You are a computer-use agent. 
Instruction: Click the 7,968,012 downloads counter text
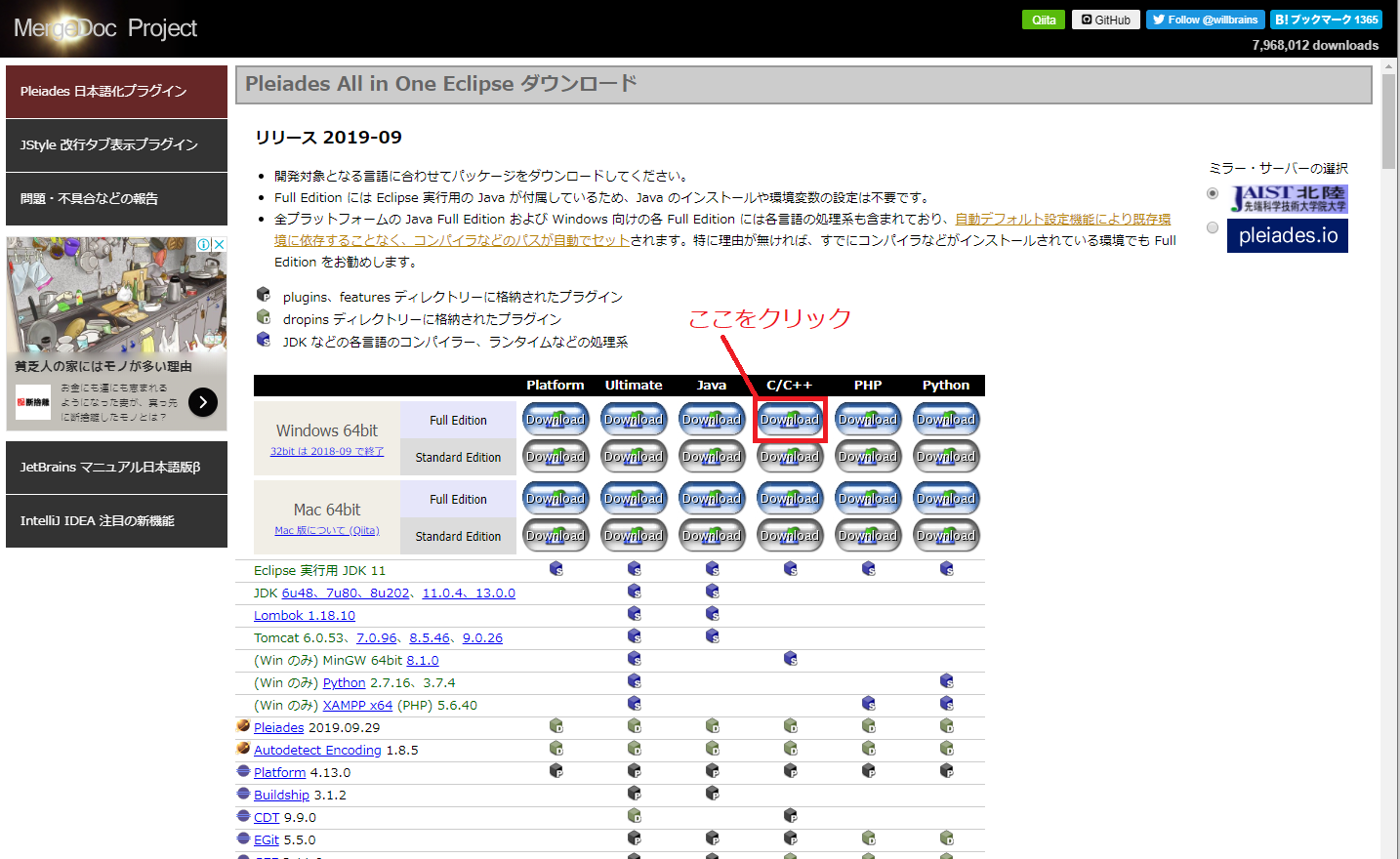(x=1315, y=45)
